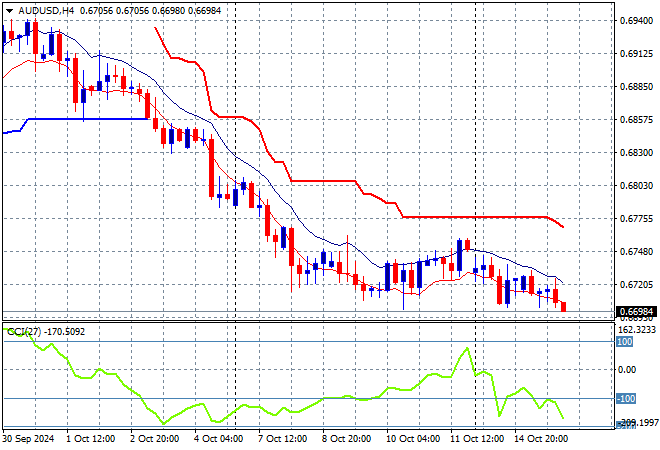Click price level 0.68300 on the price scale
The image size is (660, 450).
637,152
